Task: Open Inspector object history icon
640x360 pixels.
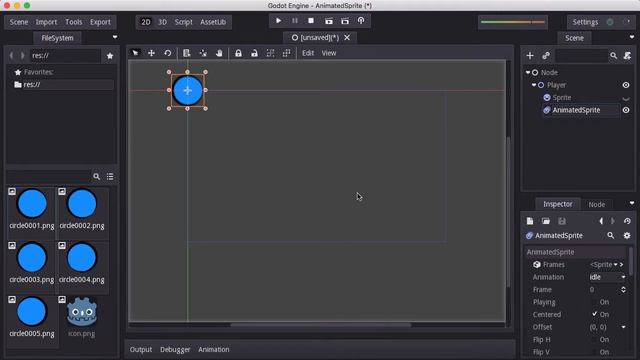Action: 627,221
